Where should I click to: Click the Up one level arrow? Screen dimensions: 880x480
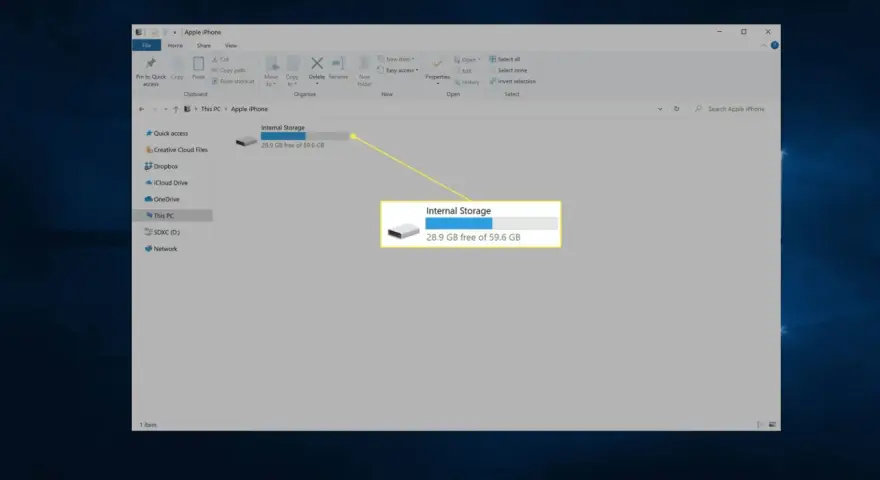176,109
